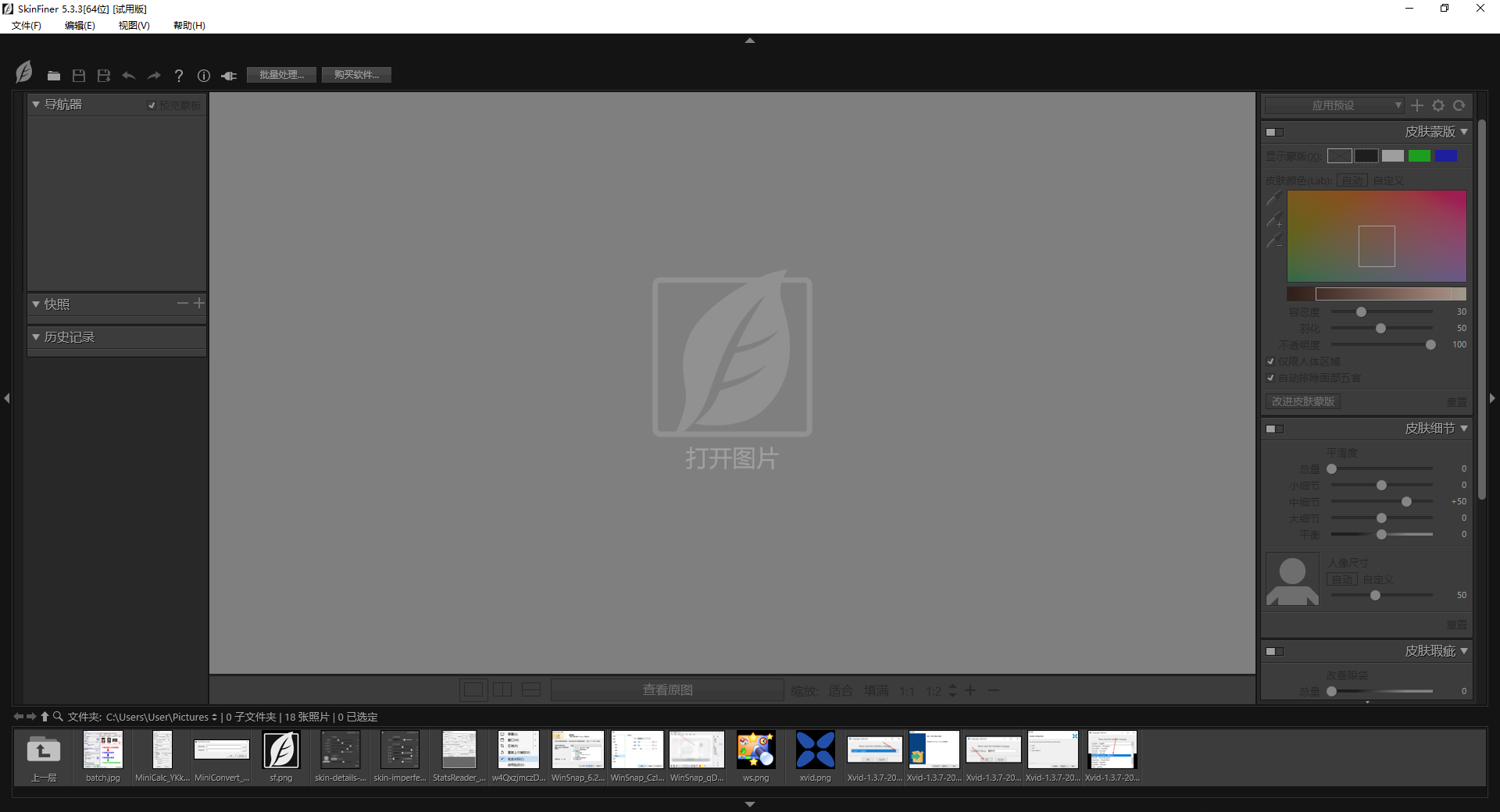Viewport: 1500px width, 812px height.
Task: Open the batch.jpg thumbnail
Action: click(103, 757)
